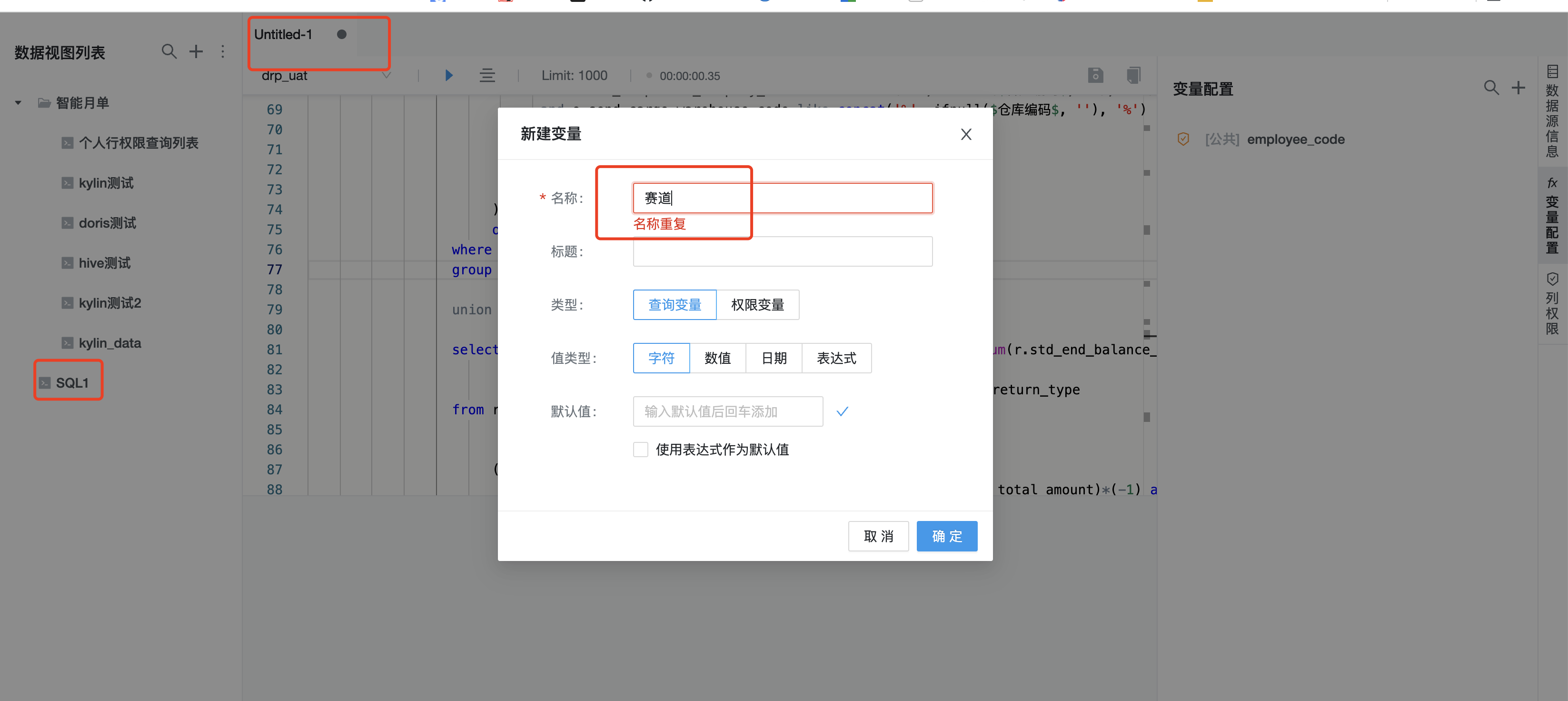Click the add variable plus icon
Screen dimensions: 1568x701
point(1518,88)
